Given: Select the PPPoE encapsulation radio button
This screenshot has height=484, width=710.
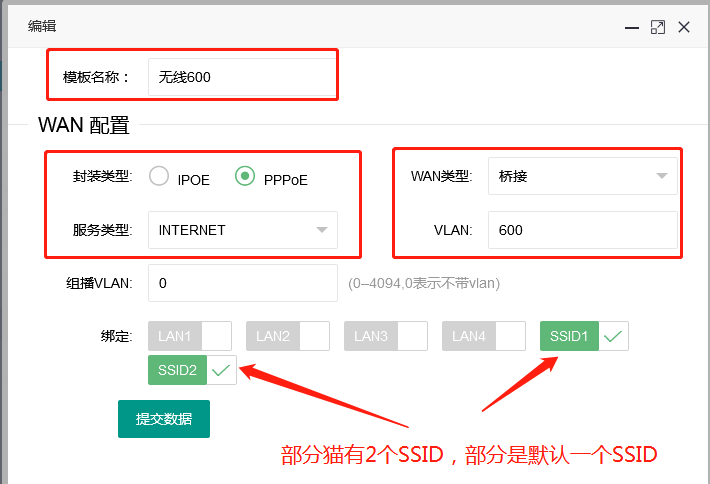Looking at the screenshot, I should coord(244,177).
